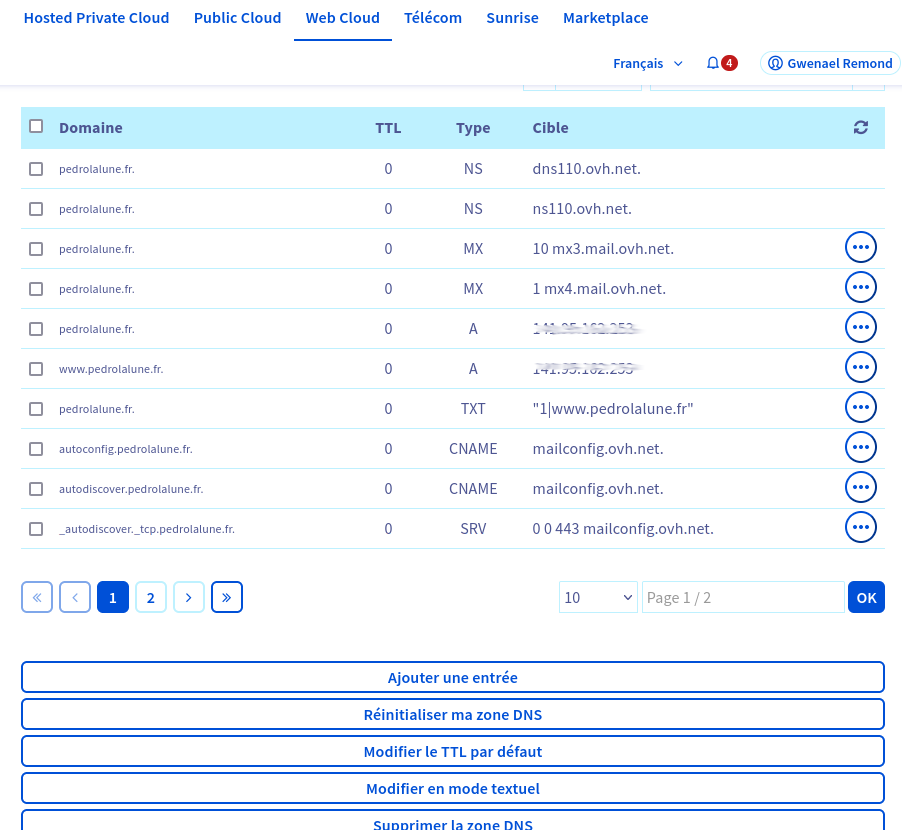Viewport: 902px width, 830px height.
Task: Open the Marketplace tab
Action: point(605,18)
